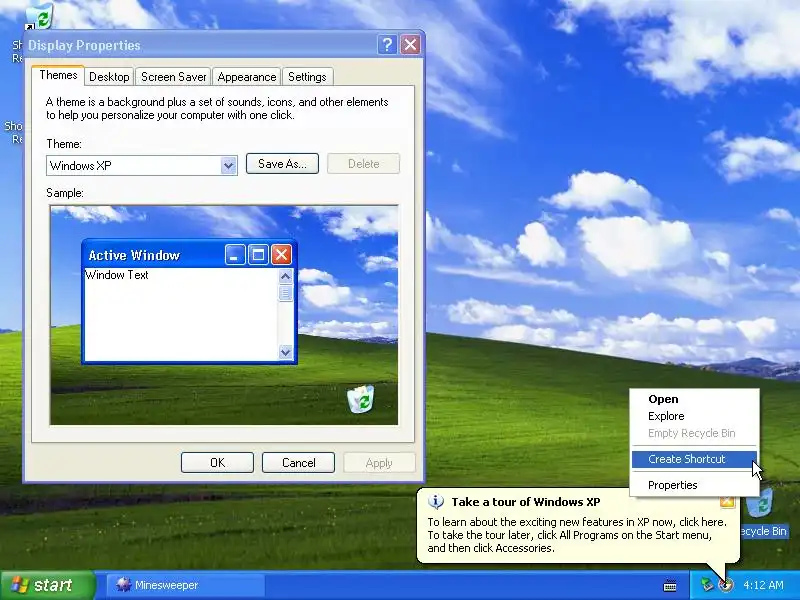800x600 pixels.
Task: Click the Windows XP tour tray icon
Action: (x=726, y=585)
